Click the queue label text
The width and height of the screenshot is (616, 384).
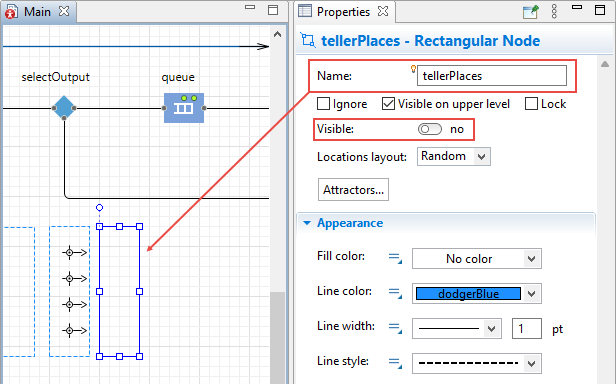point(178,77)
